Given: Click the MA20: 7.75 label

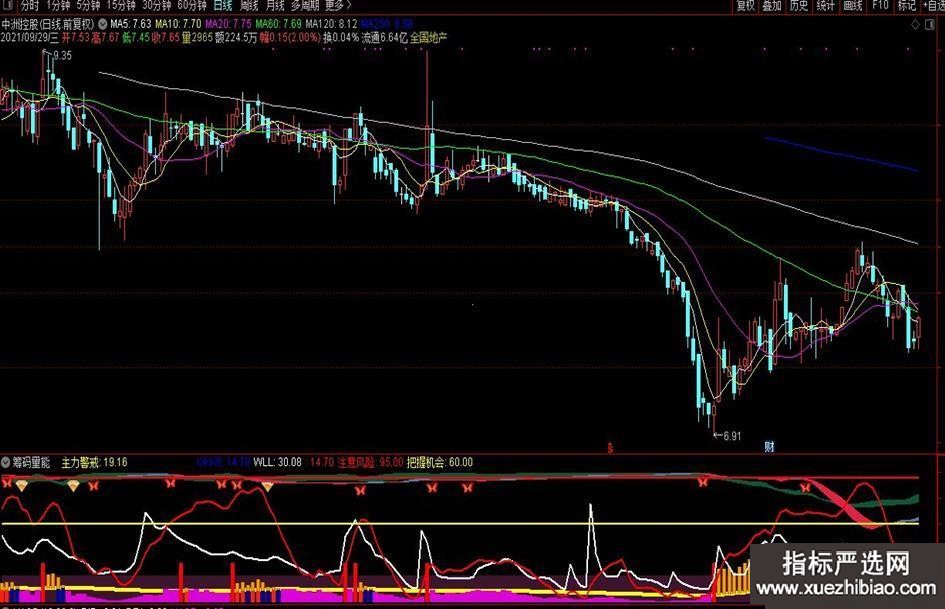Looking at the screenshot, I should click(x=228, y=24).
